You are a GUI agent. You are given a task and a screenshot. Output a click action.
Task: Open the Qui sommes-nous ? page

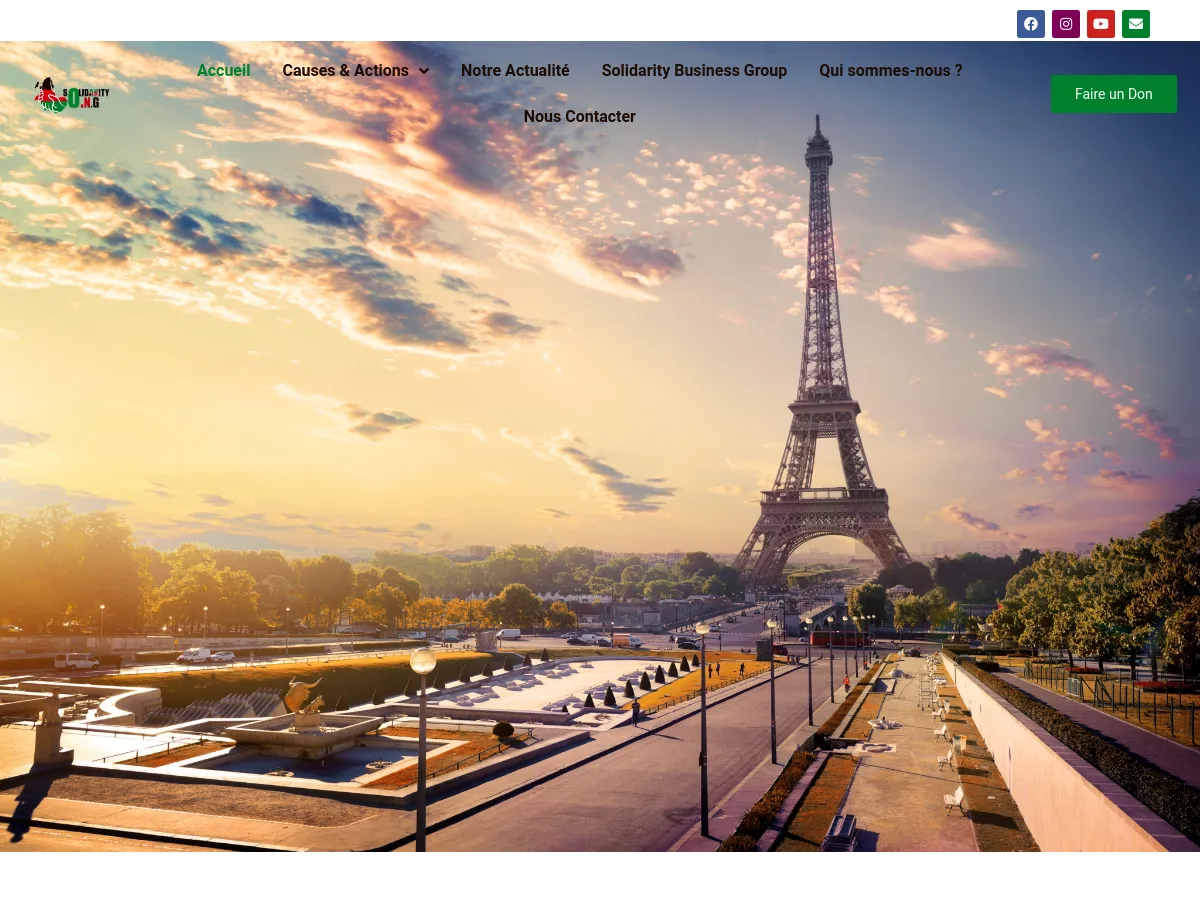(890, 71)
